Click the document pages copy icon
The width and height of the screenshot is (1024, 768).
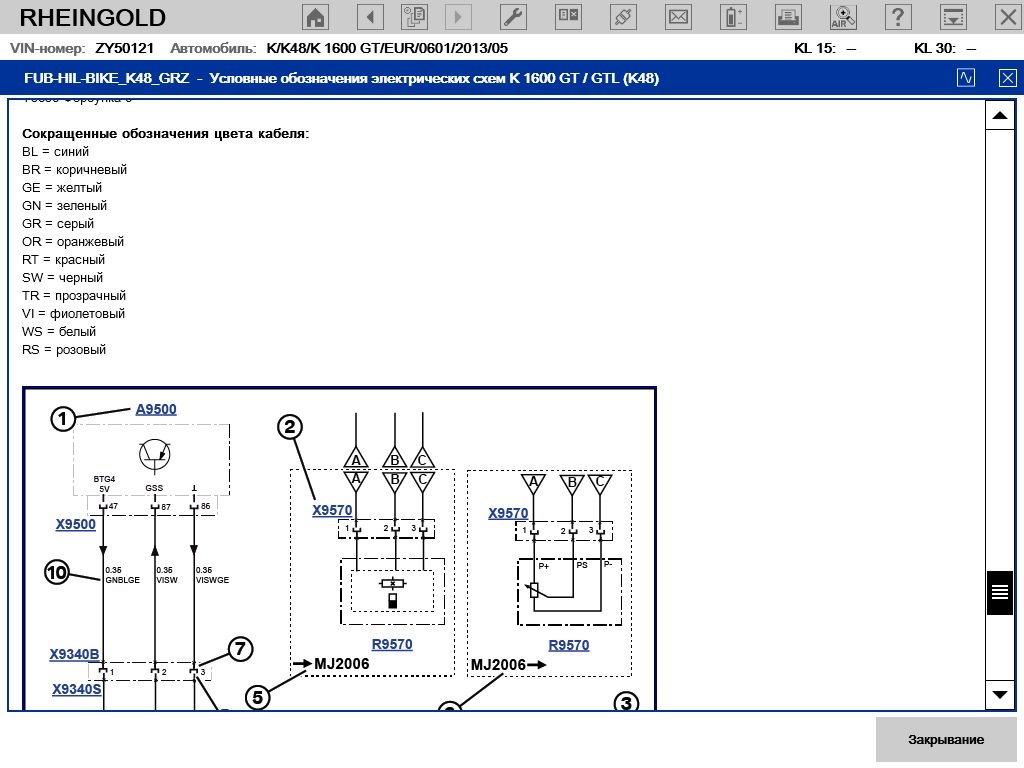[x=414, y=17]
